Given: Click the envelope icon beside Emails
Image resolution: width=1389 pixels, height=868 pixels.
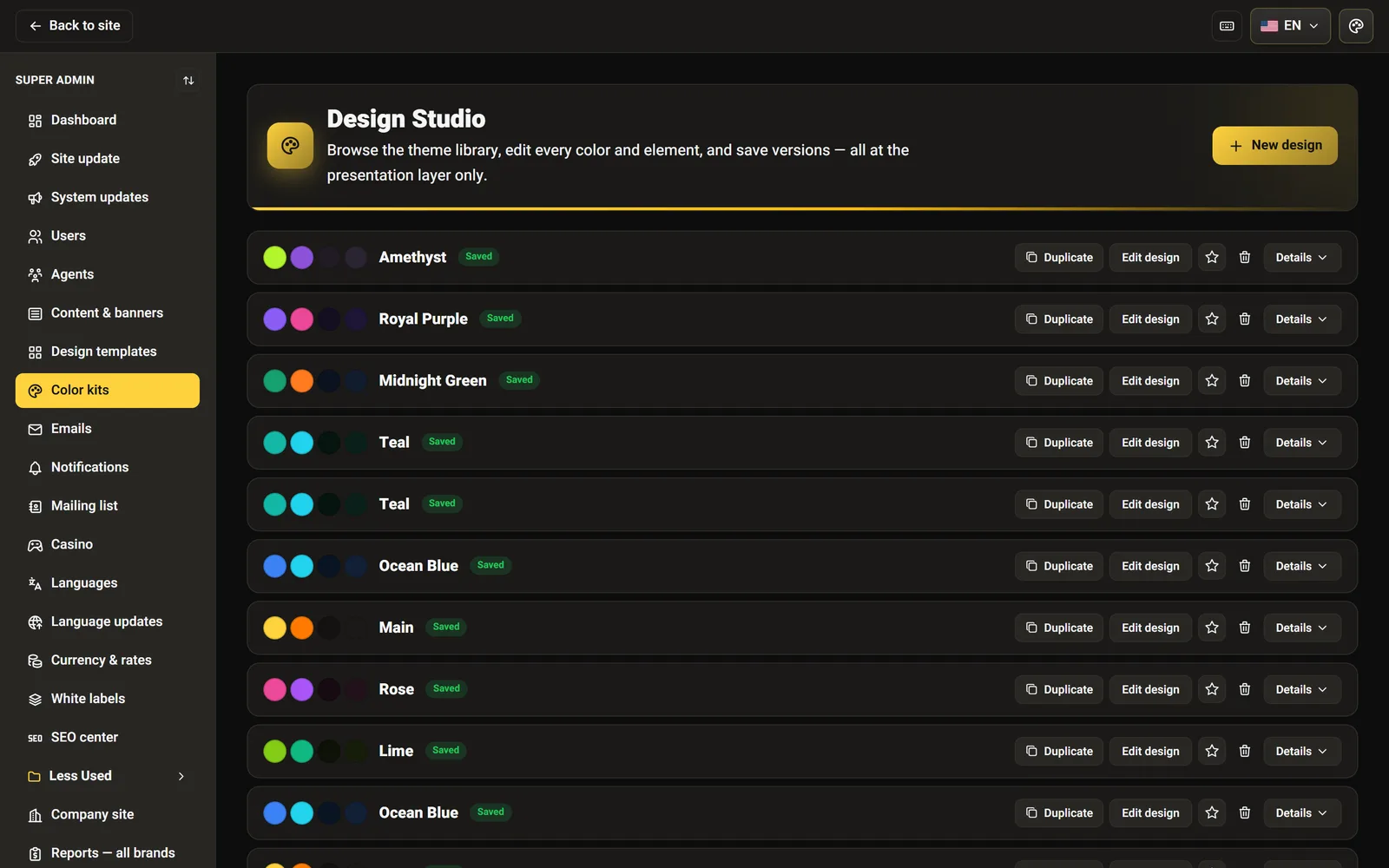Looking at the screenshot, I should 35,429.
